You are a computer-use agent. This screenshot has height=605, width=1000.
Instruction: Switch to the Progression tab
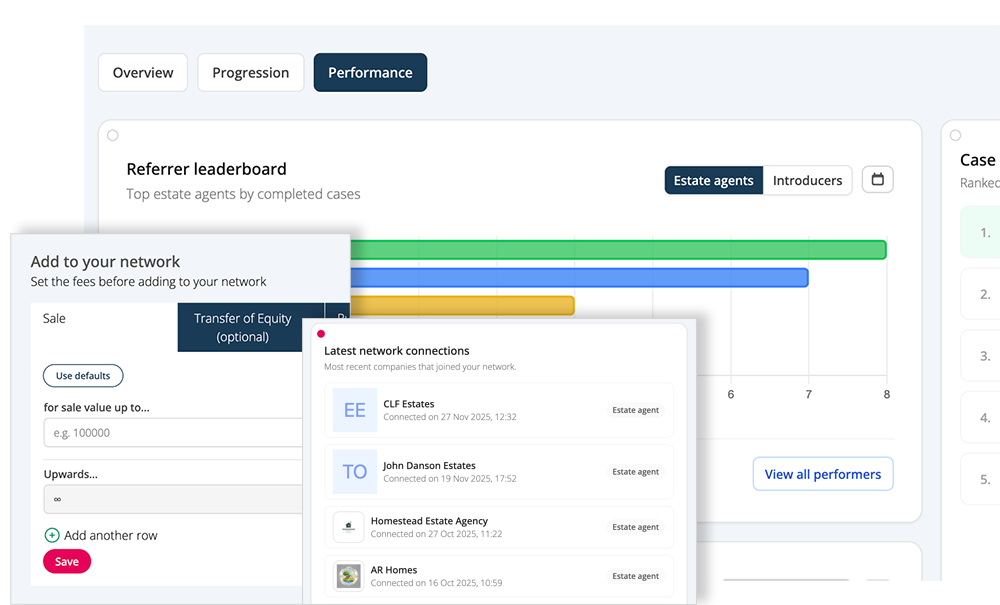[x=250, y=73]
